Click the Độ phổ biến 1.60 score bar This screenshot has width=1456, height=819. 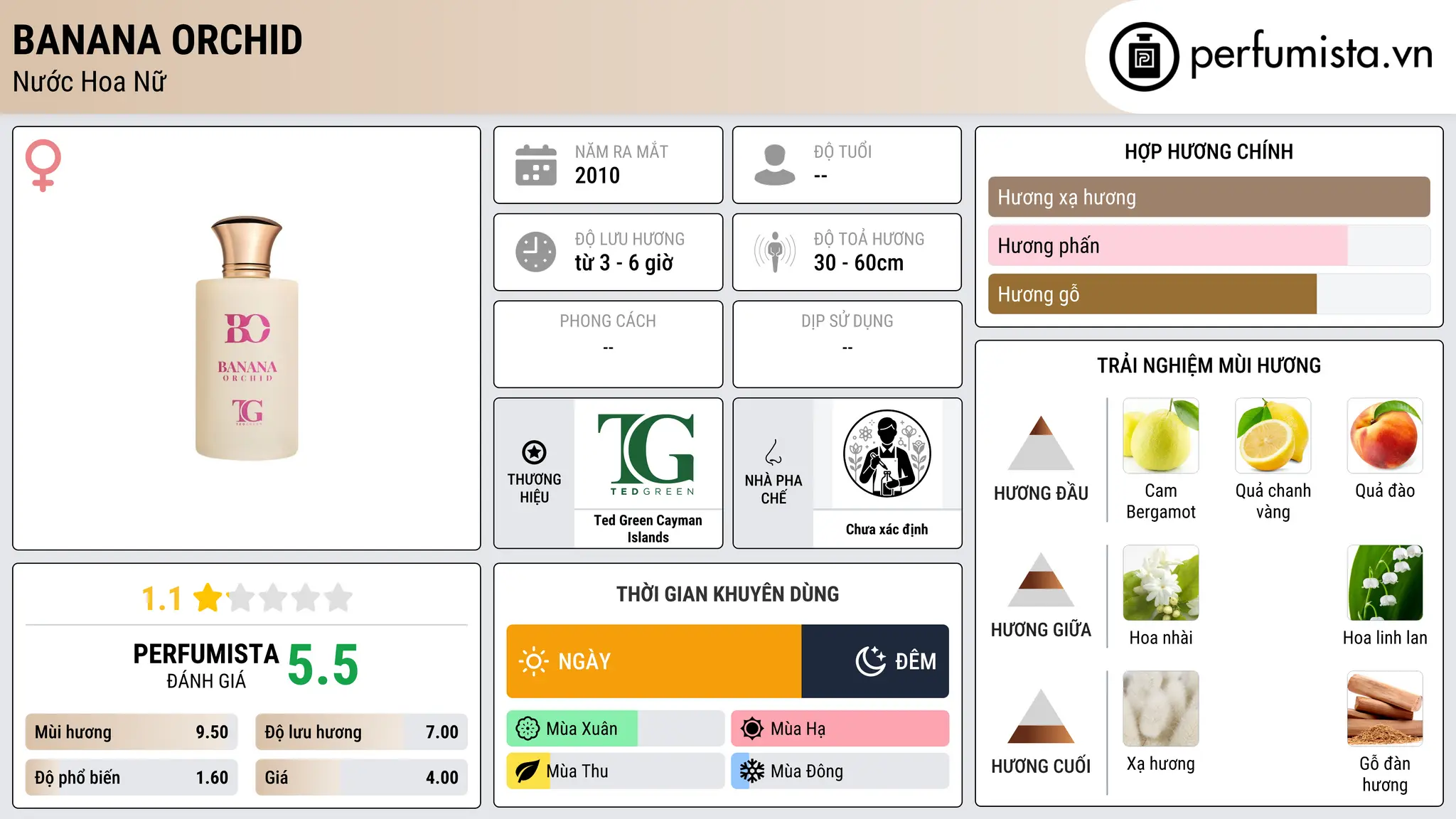[132, 778]
